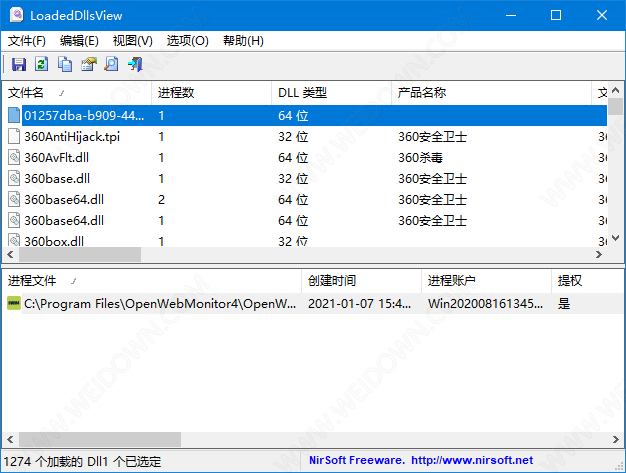Click the 2021-01-07 15:4... creation time cell

[x=359, y=304]
